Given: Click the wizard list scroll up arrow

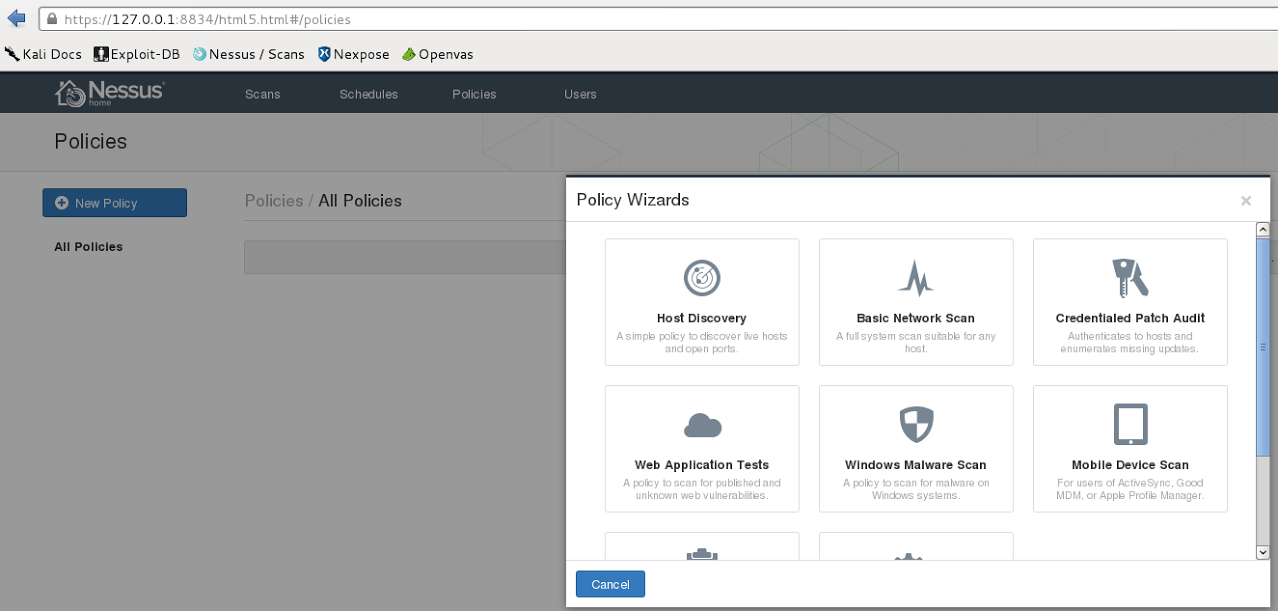Looking at the screenshot, I should pyautogui.click(x=1262, y=229).
